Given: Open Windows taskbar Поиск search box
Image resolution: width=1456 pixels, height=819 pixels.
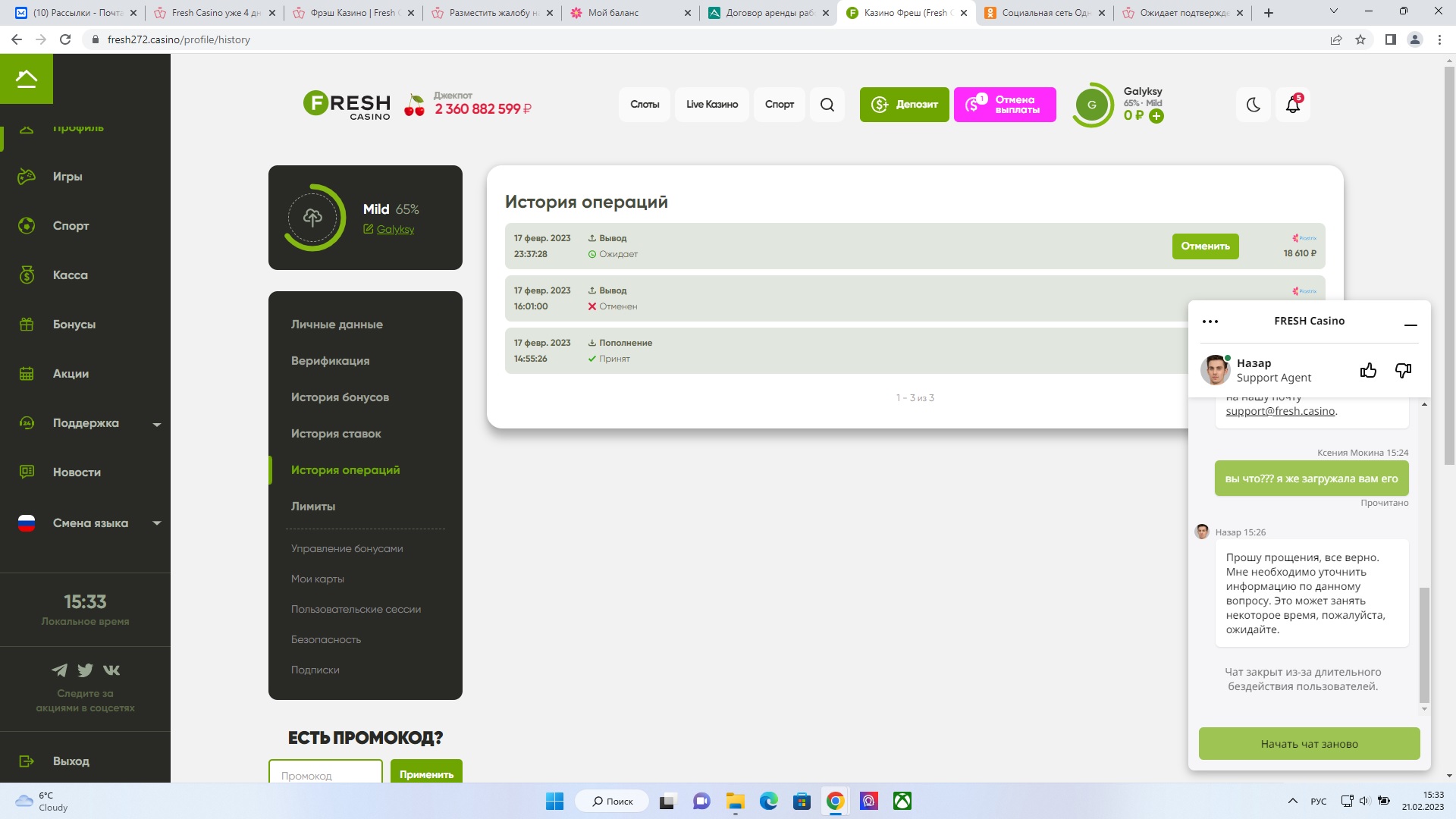Looking at the screenshot, I should 612,801.
